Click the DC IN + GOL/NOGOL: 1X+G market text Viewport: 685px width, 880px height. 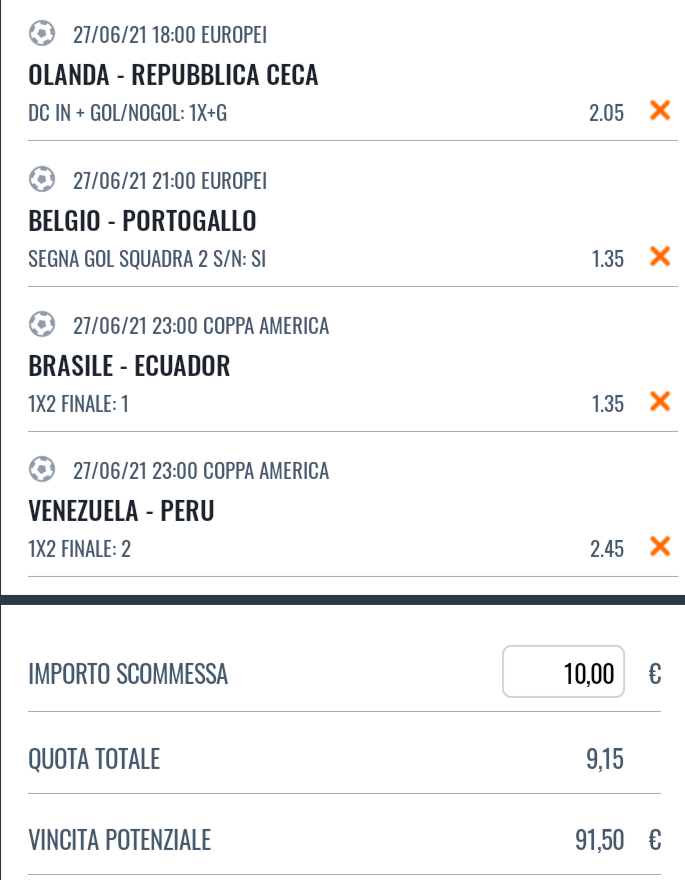click(128, 113)
